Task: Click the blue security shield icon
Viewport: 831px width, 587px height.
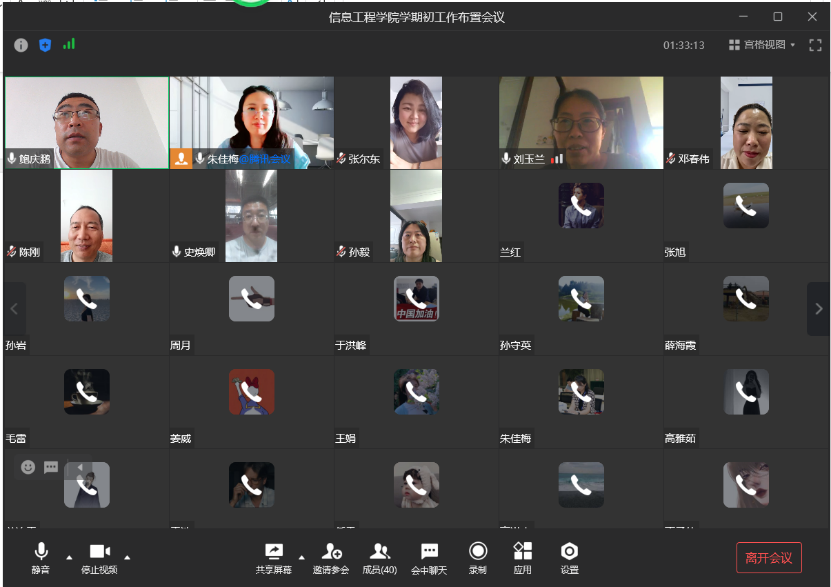Action: click(45, 45)
